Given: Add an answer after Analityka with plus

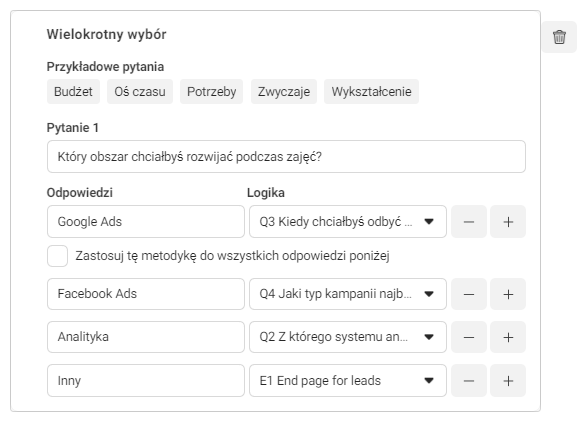Looking at the screenshot, I should tap(508, 337).
